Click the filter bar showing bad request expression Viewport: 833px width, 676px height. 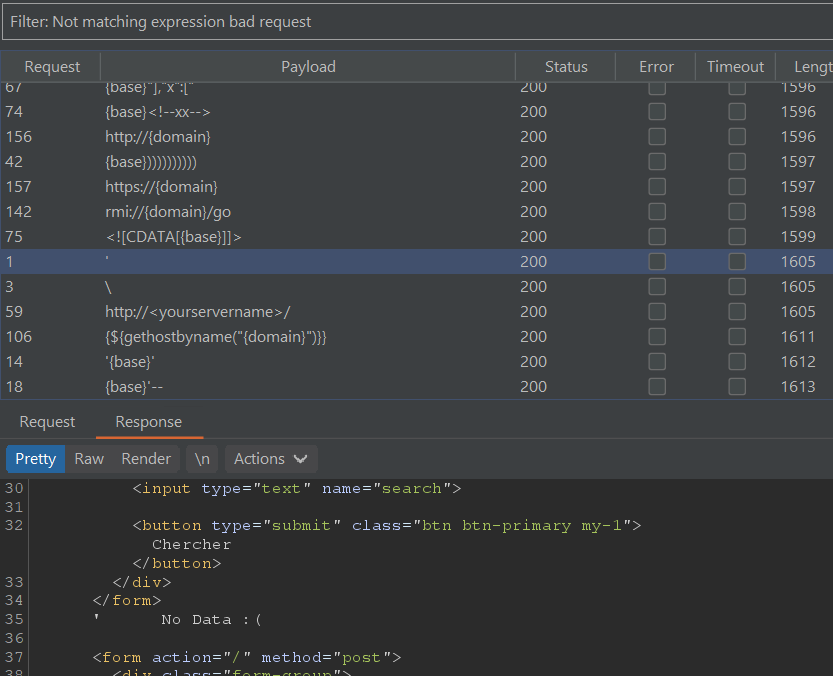[417, 22]
